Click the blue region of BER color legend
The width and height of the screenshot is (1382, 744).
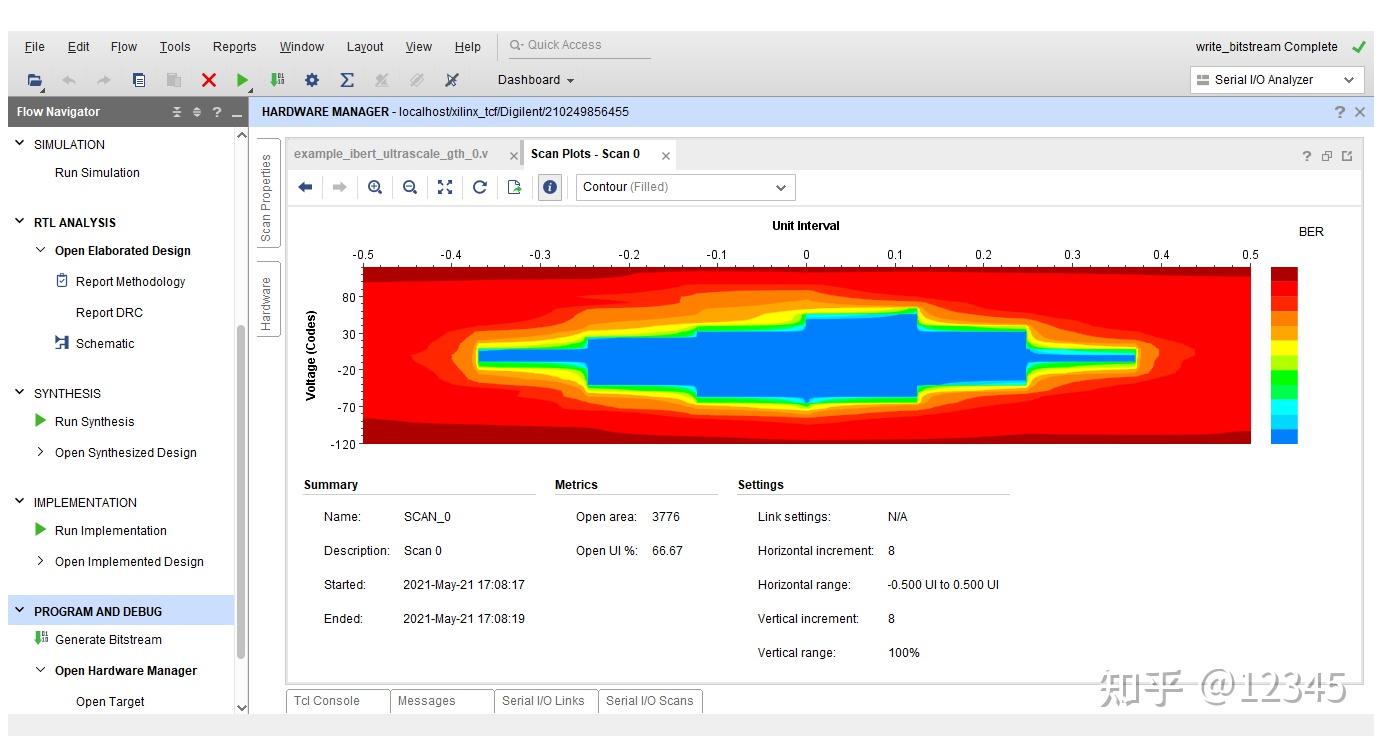(x=1284, y=436)
